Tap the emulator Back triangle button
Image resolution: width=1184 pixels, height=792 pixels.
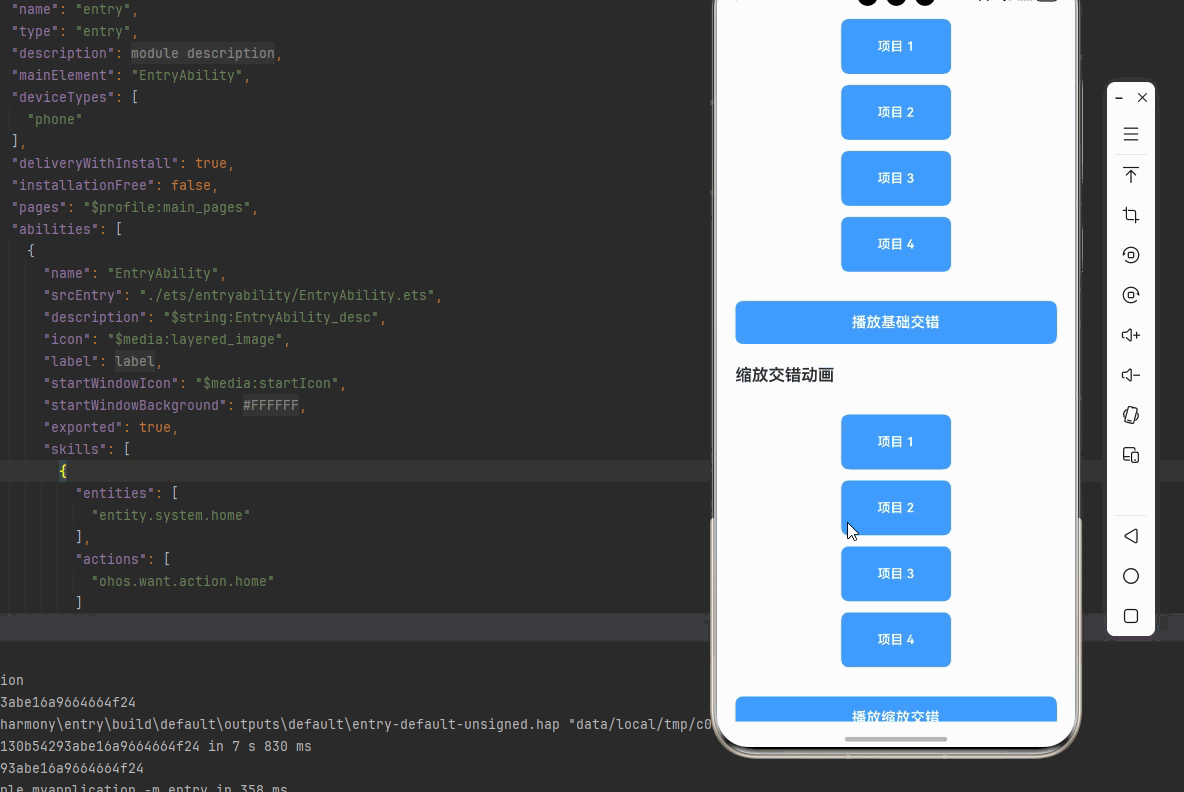(1130, 536)
